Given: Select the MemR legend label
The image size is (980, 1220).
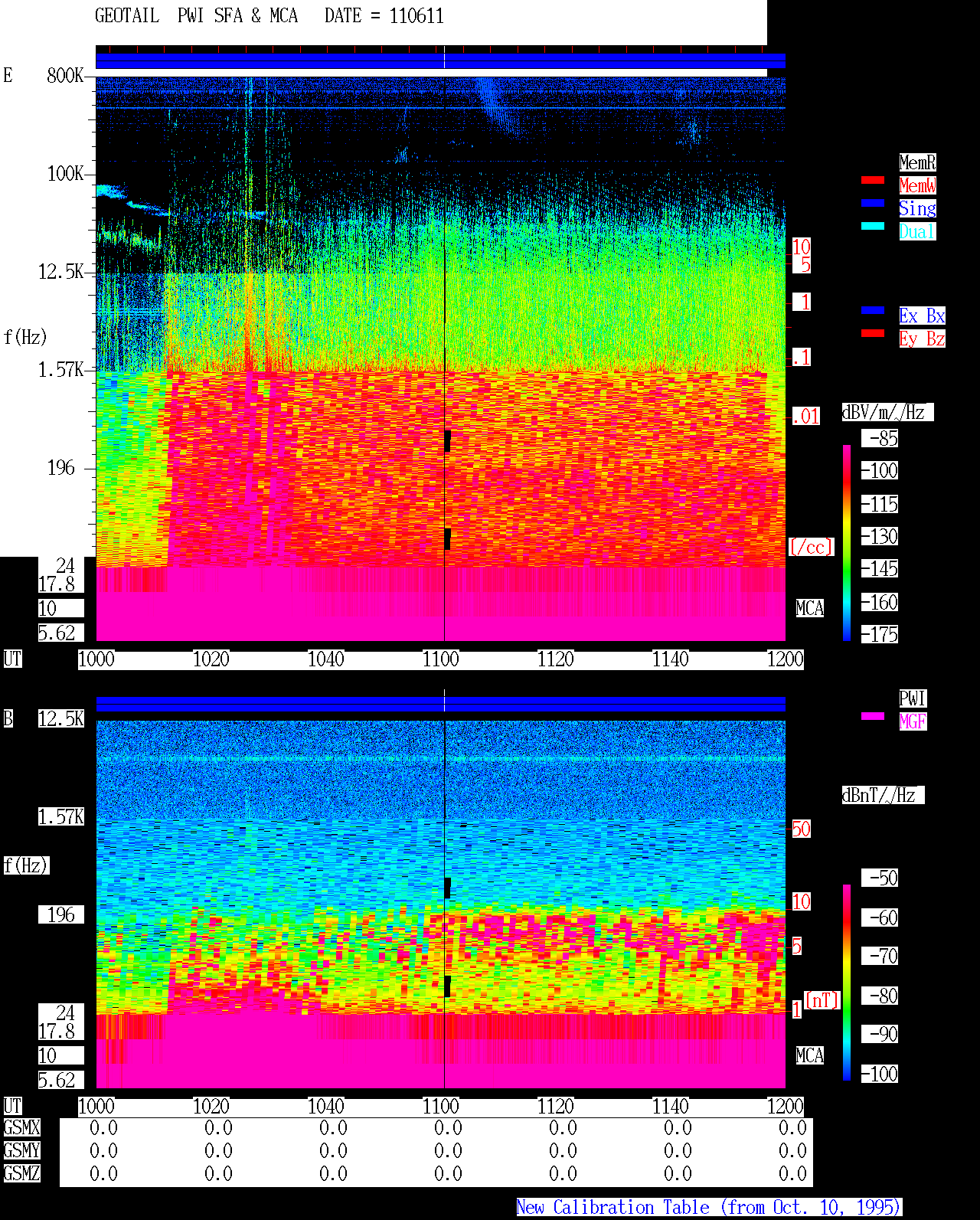Looking at the screenshot, I should [x=917, y=162].
